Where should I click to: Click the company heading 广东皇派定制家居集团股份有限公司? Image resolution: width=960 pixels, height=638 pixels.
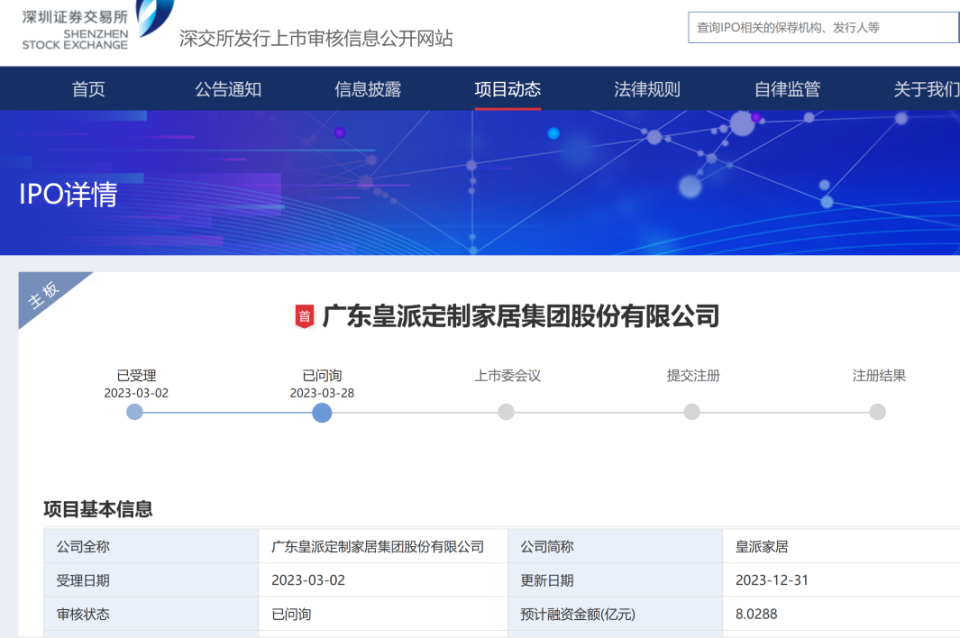coord(521,317)
